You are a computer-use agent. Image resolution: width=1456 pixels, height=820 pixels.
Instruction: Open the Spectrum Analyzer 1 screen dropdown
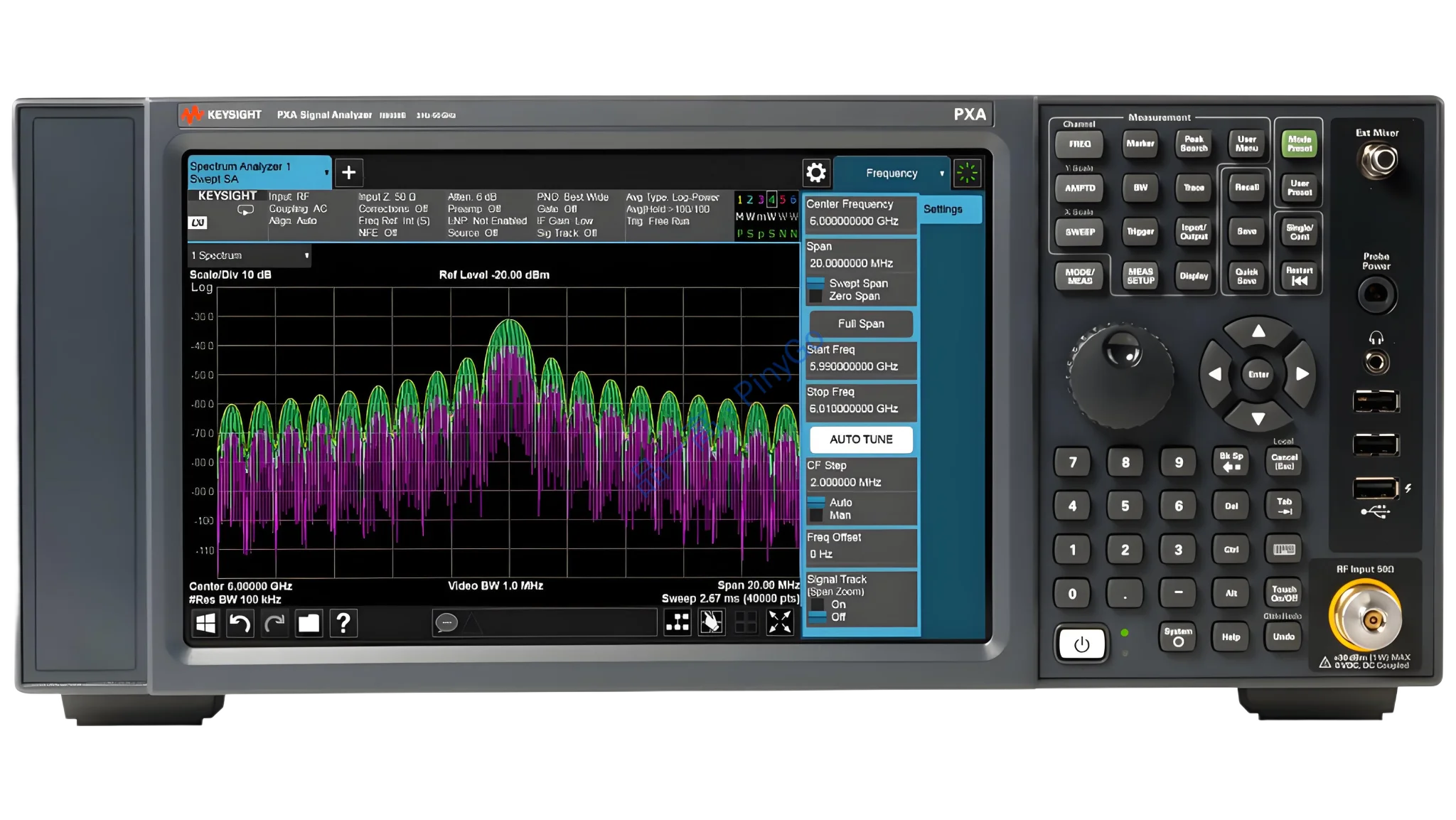coord(326,173)
